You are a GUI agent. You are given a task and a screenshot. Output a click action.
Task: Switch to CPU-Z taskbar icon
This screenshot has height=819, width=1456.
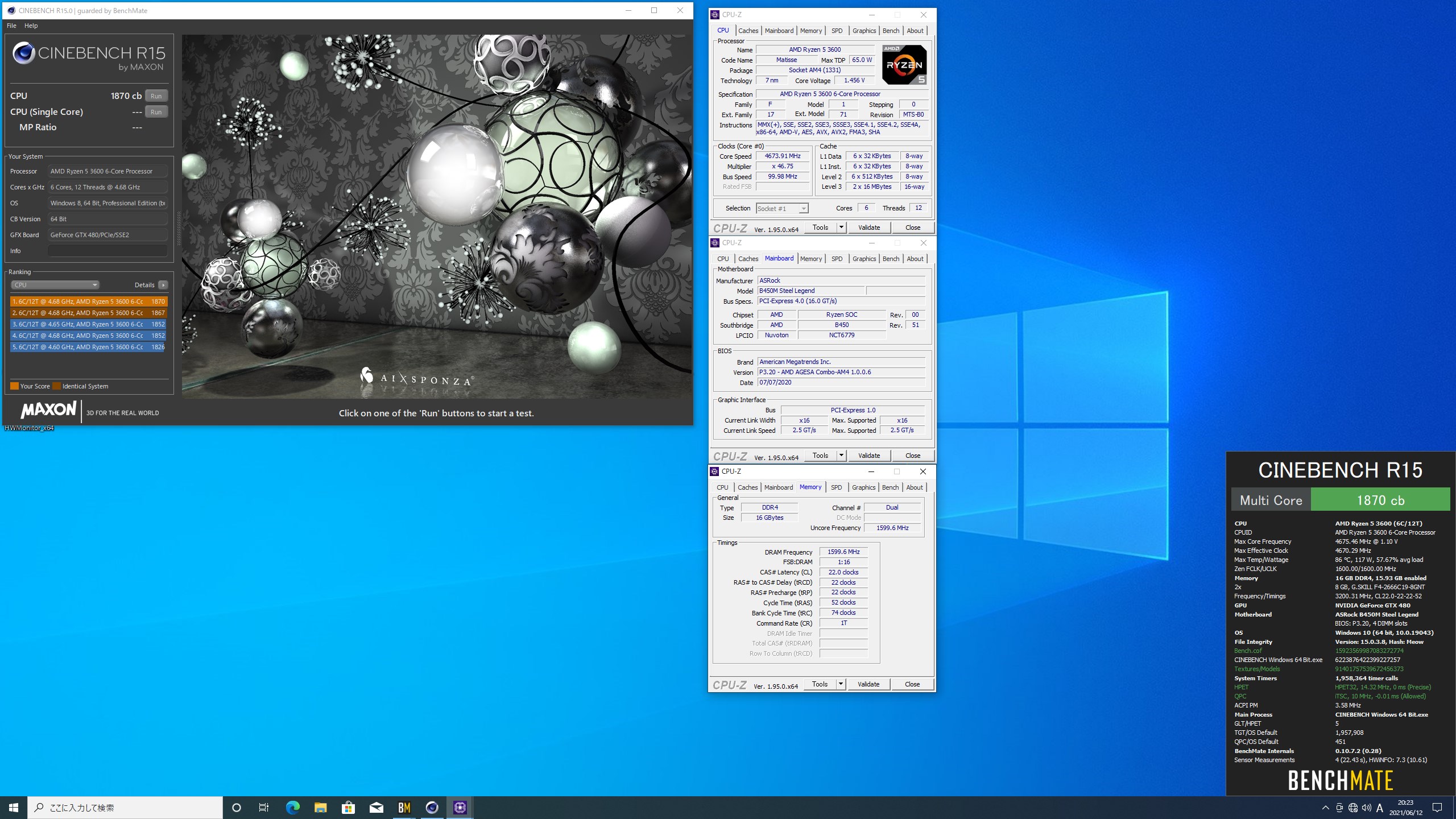[x=460, y=807]
